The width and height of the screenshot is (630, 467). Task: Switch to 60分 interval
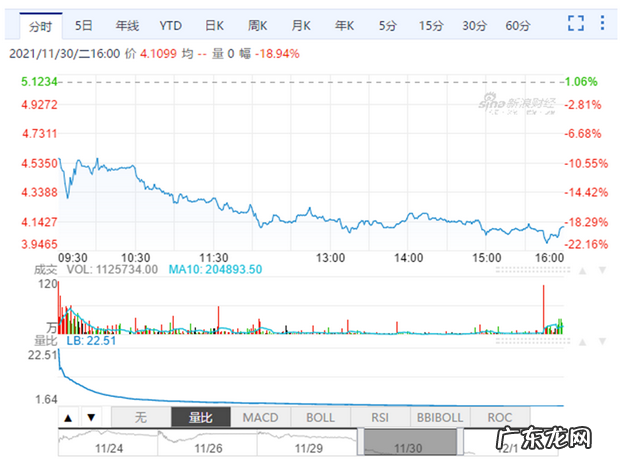pyautogui.click(x=518, y=26)
